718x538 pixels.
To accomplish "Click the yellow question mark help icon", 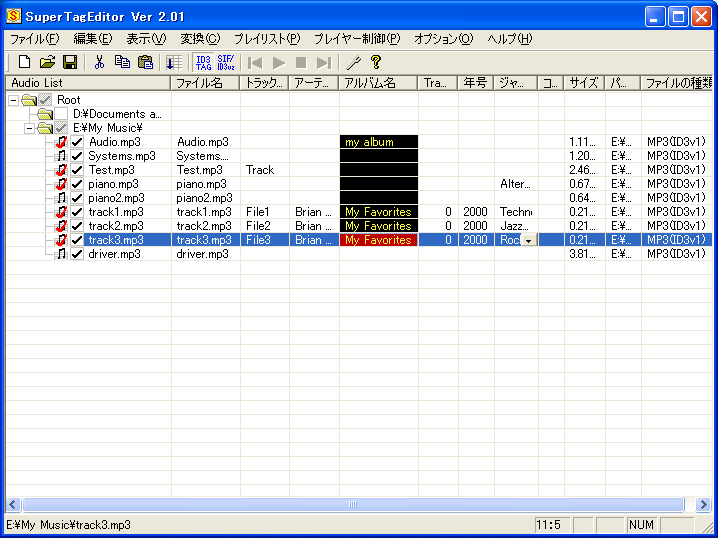I will (376, 62).
